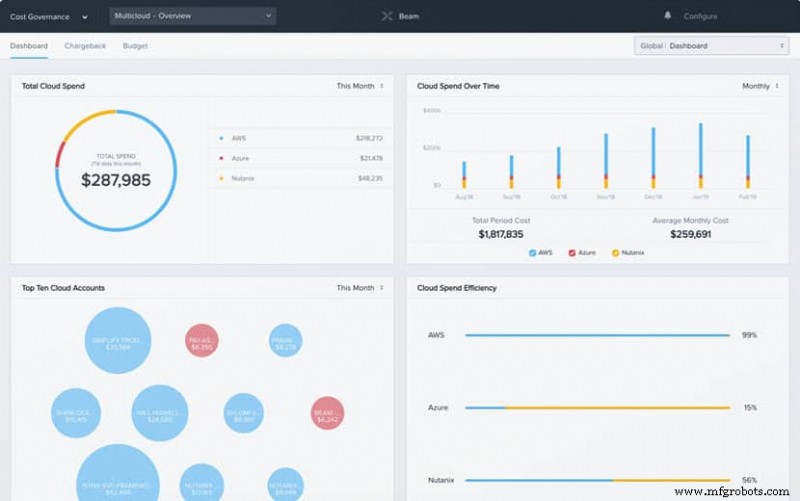This screenshot has height=501, width=800.
Task: Click the AWS 99% efficiency value
Action: tap(749, 335)
